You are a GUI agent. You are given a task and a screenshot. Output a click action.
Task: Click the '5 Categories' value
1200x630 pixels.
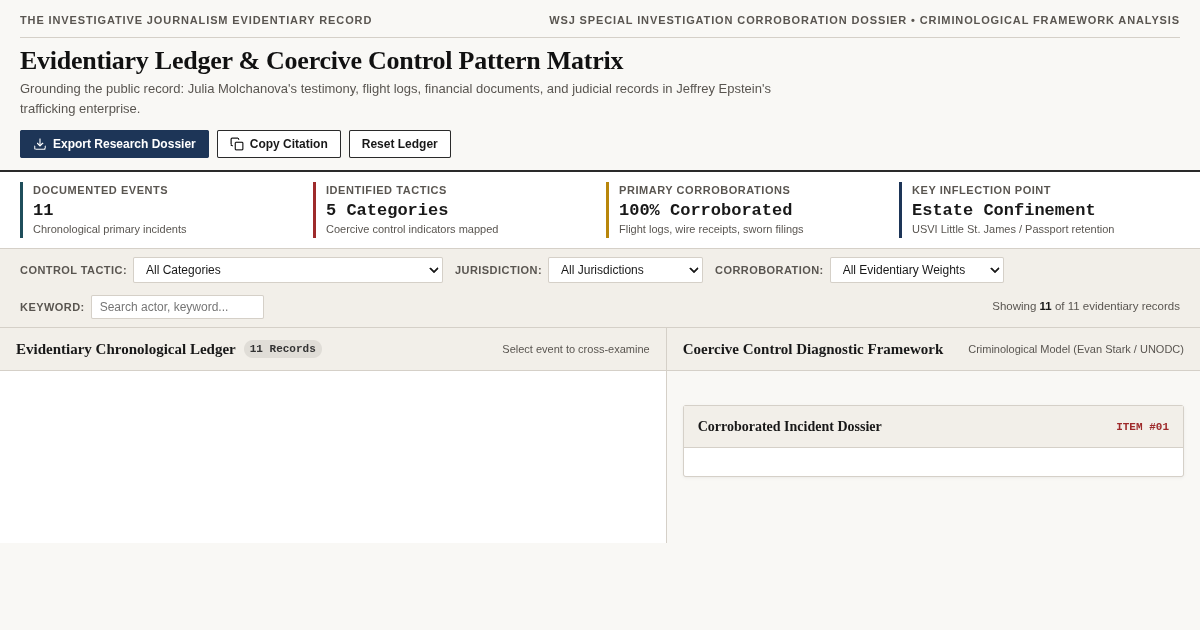[x=387, y=210]
